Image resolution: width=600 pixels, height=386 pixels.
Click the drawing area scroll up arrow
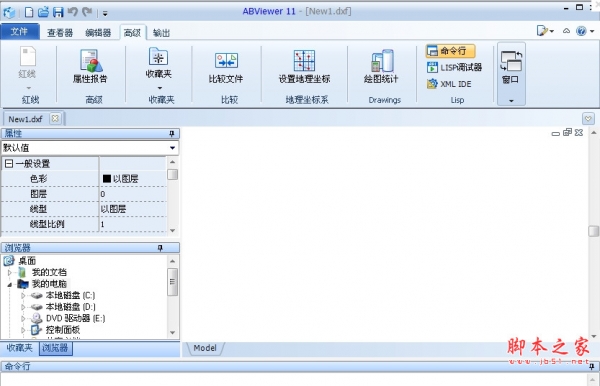point(593,133)
